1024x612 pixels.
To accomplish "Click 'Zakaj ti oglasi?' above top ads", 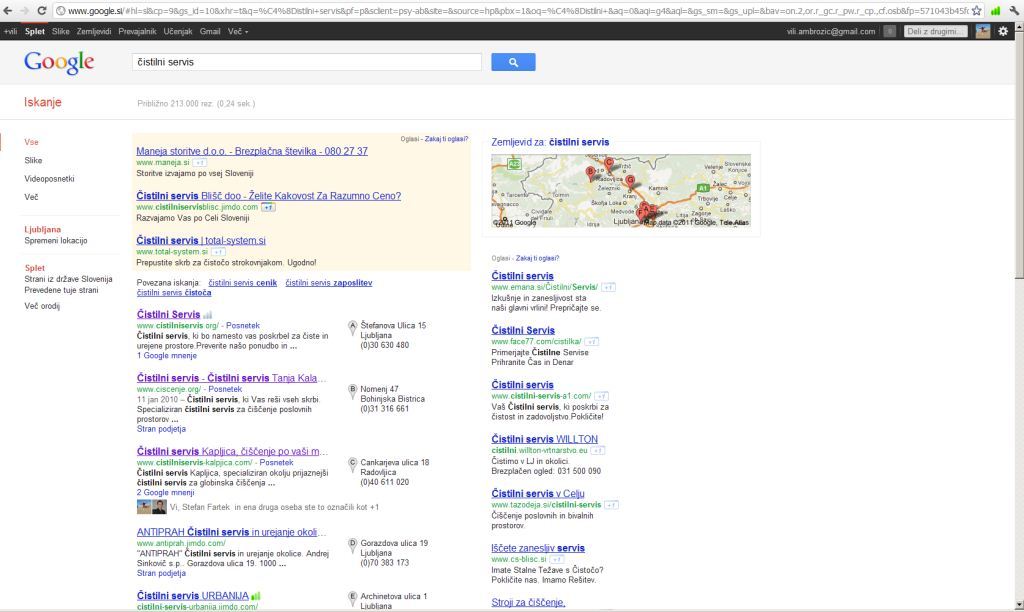I will click(x=447, y=139).
